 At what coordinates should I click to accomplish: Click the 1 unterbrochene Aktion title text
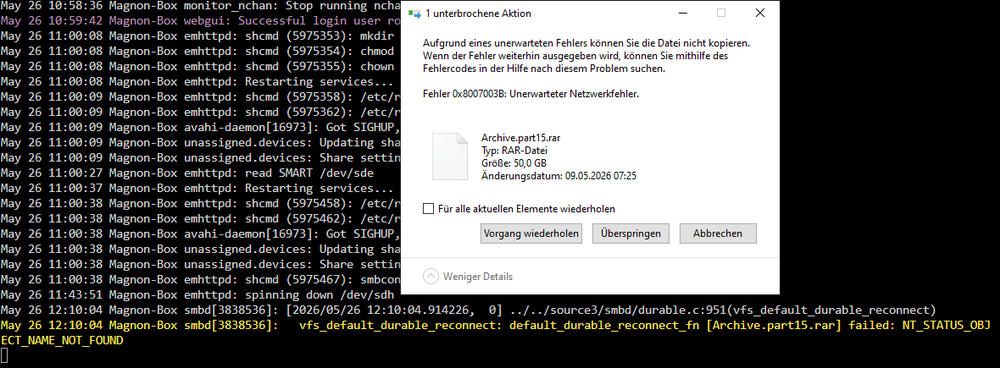click(x=478, y=13)
